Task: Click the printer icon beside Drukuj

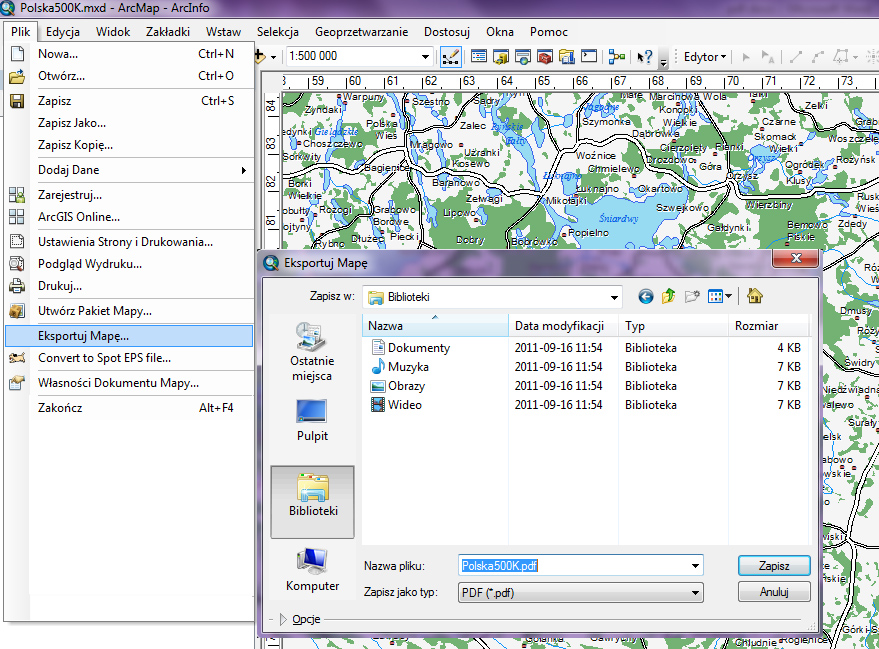Action: click(x=17, y=286)
